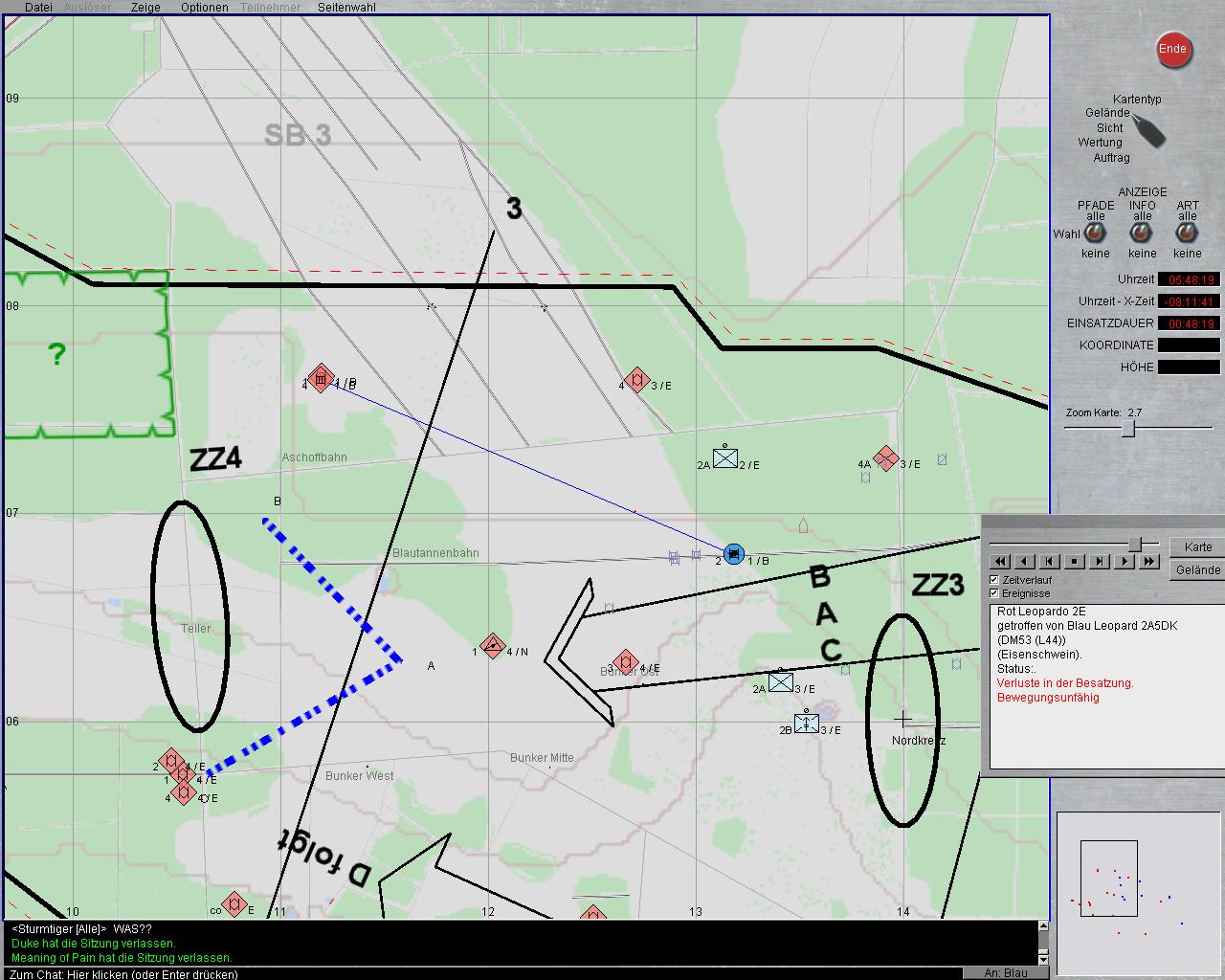This screenshot has width=1225, height=980.
Task: Open the Zeige menu
Action: click(145, 7)
